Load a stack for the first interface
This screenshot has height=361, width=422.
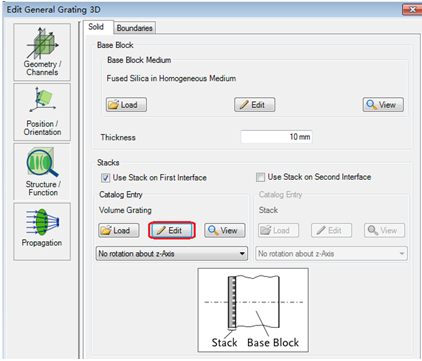pyautogui.click(x=119, y=230)
